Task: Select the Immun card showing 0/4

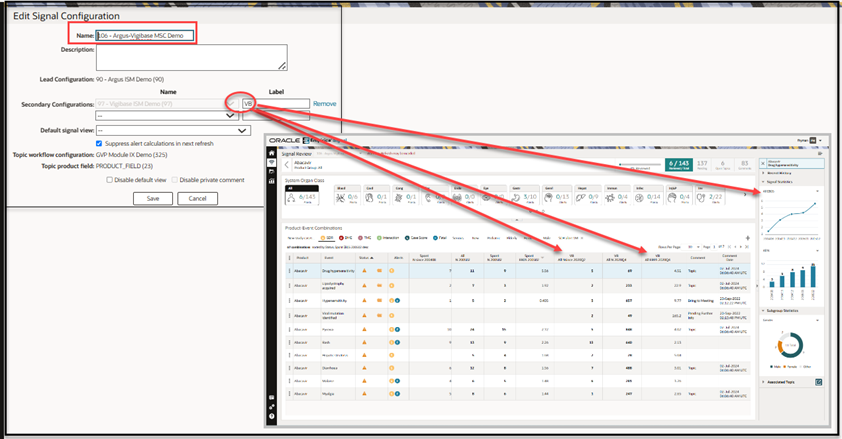Action: click(617, 195)
